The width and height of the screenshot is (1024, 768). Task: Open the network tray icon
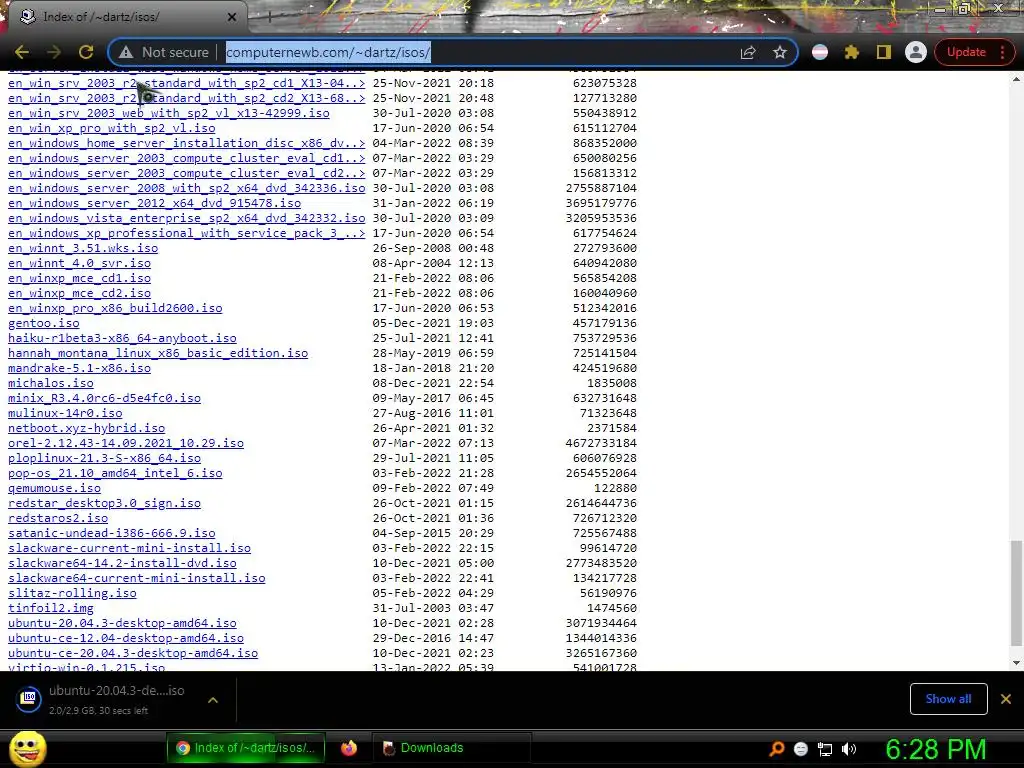[x=825, y=749]
